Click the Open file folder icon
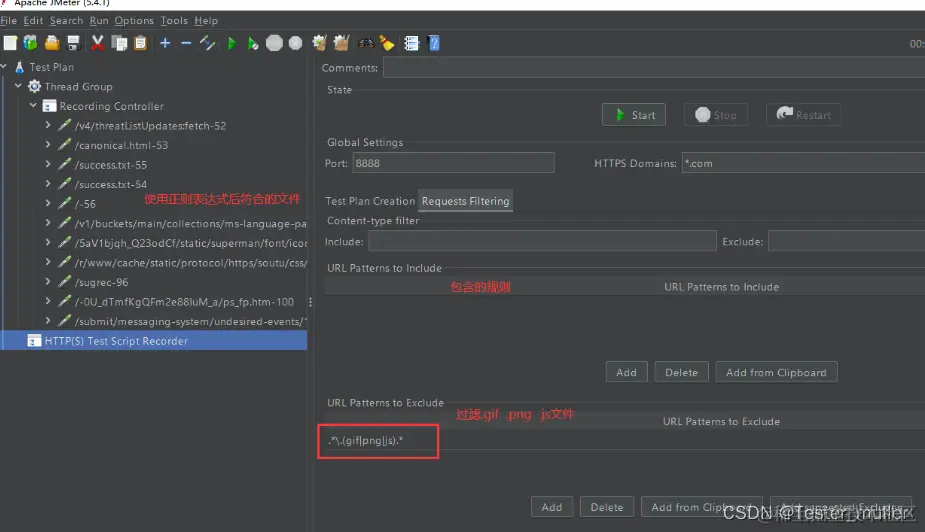This screenshot has height=532, width=925. (52, 43)
